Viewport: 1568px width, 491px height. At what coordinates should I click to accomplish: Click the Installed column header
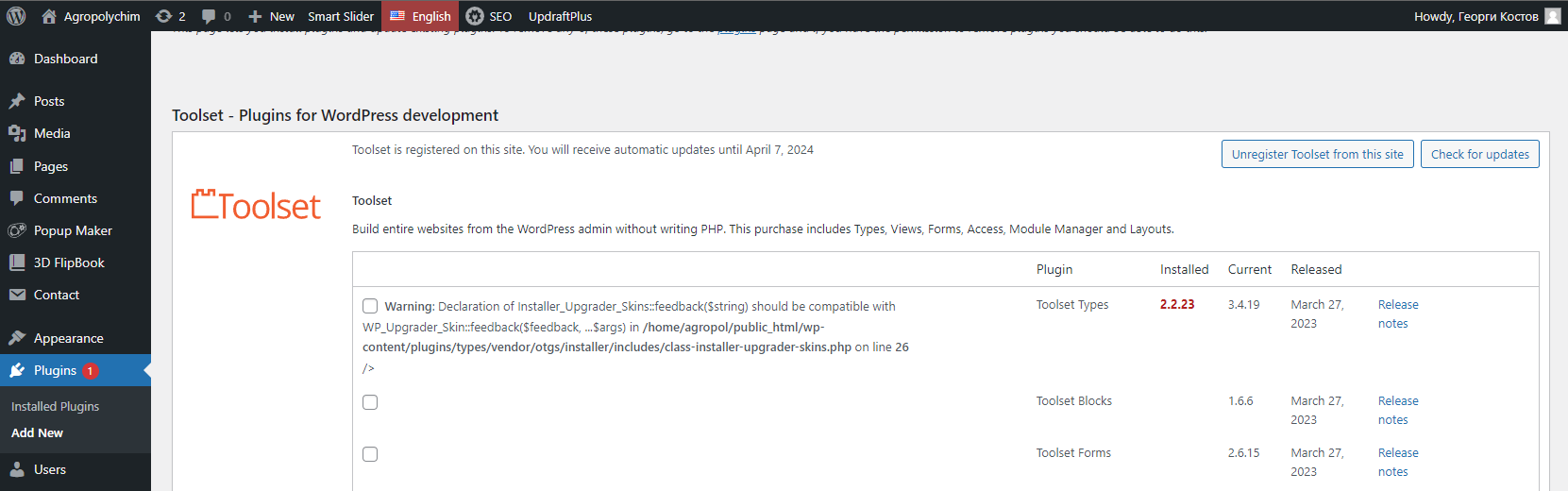coord(1184,269)
